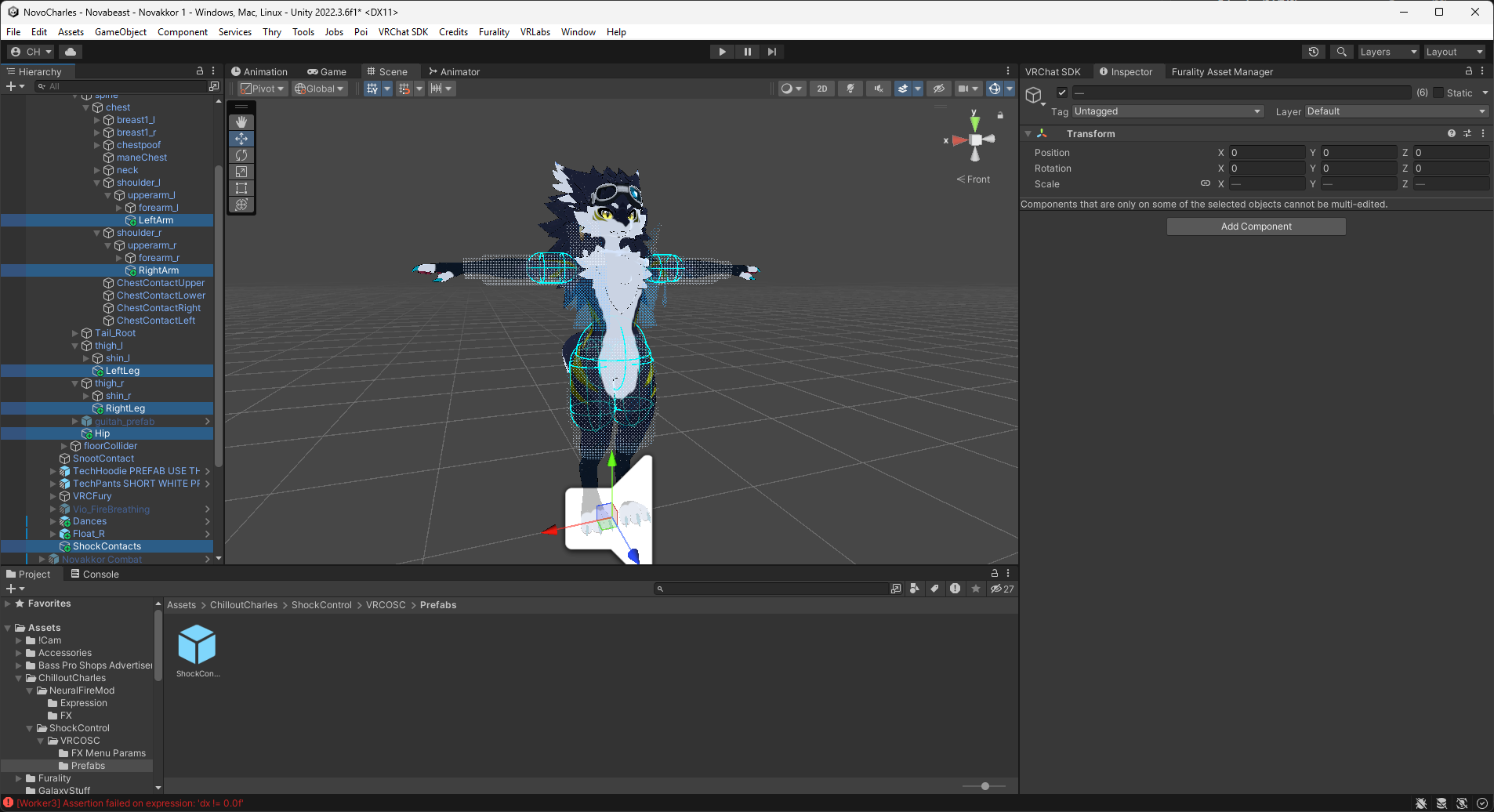
Task: Open the Pivot handle position dropdown
Action: point(262,89)
